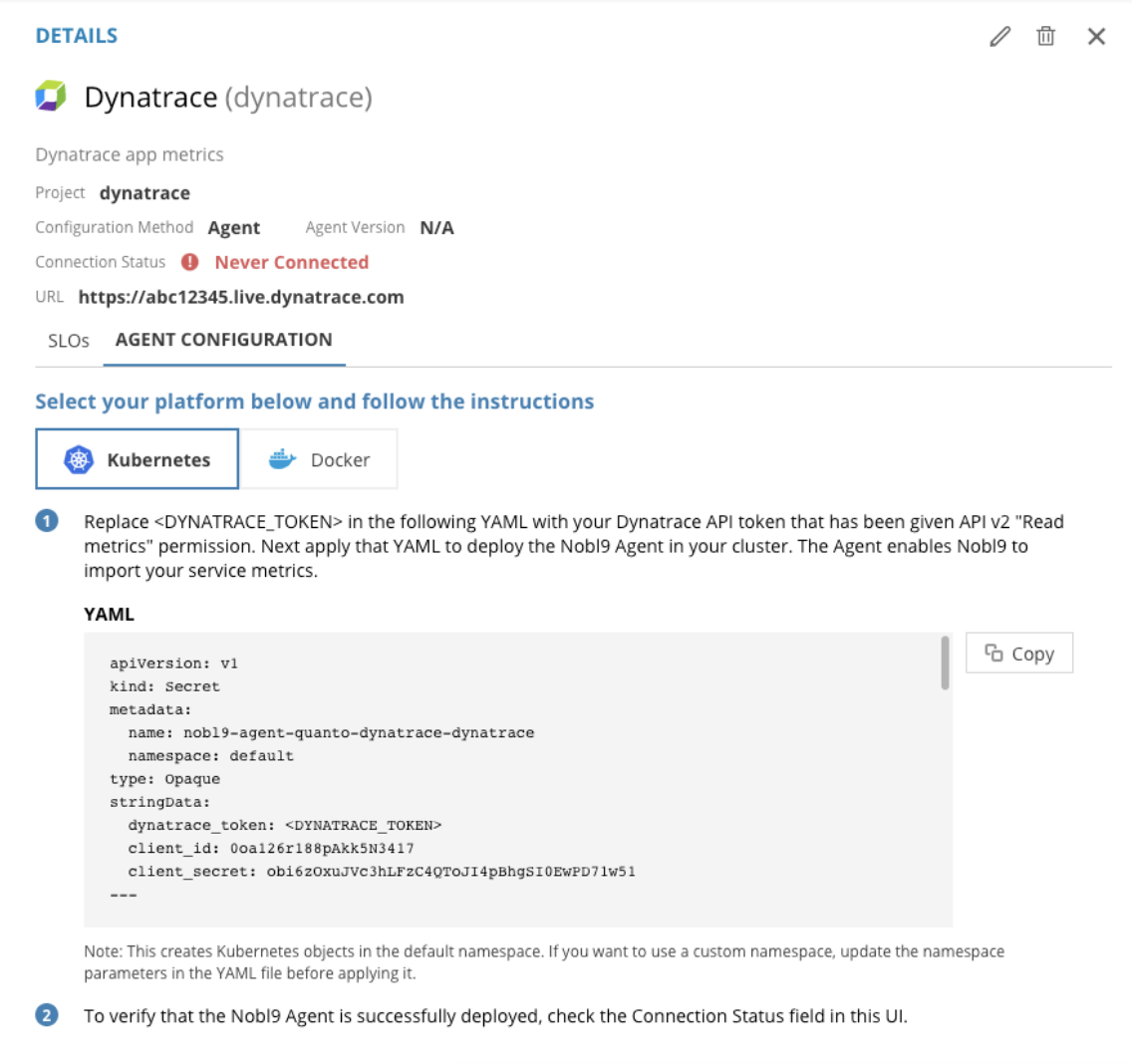Click the project name dynatrace
Screen dimensions: 1132x1064
point(145,192)
